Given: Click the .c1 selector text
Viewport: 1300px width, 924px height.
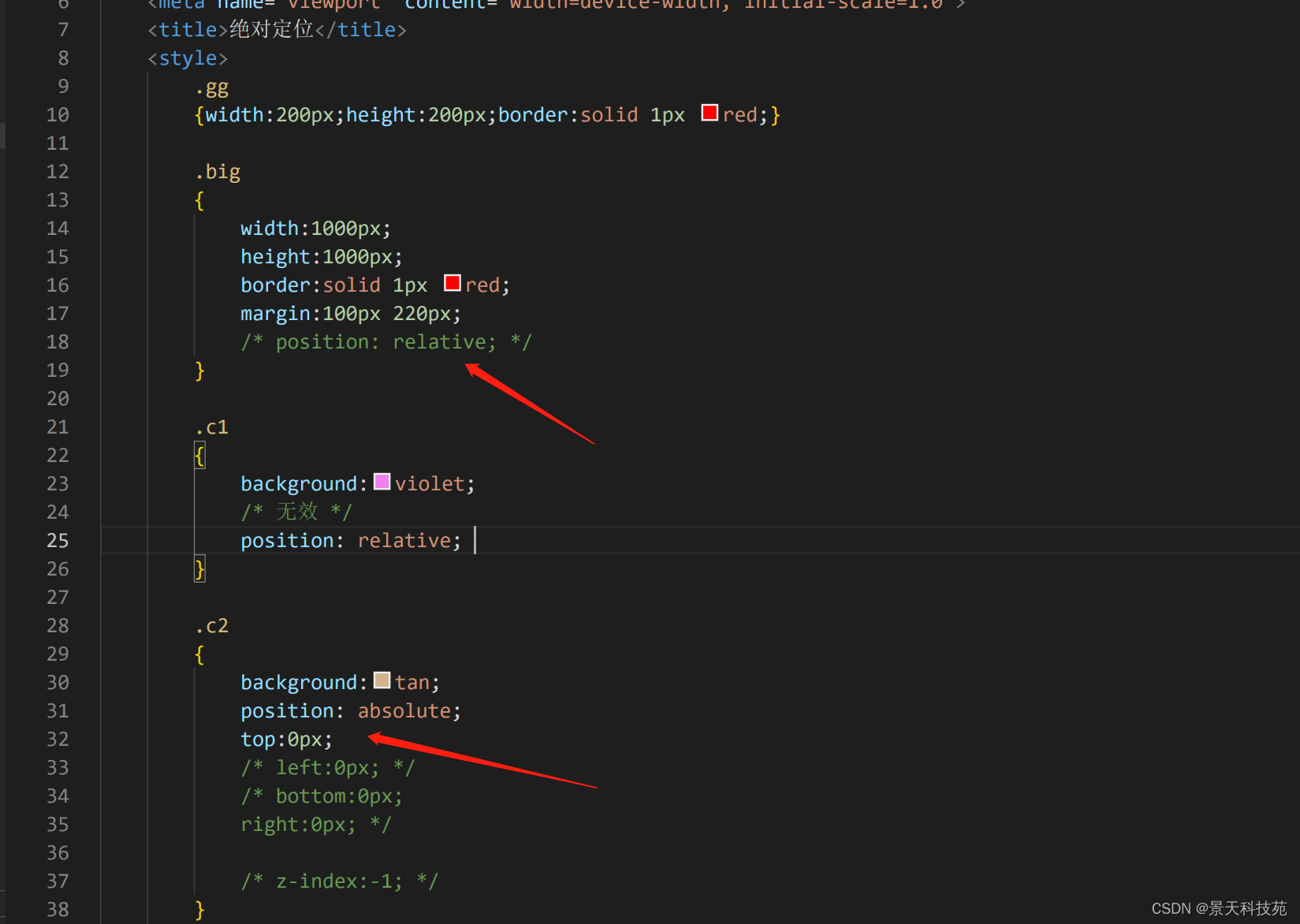Looking at the screenshot, I should coord(212,427).
